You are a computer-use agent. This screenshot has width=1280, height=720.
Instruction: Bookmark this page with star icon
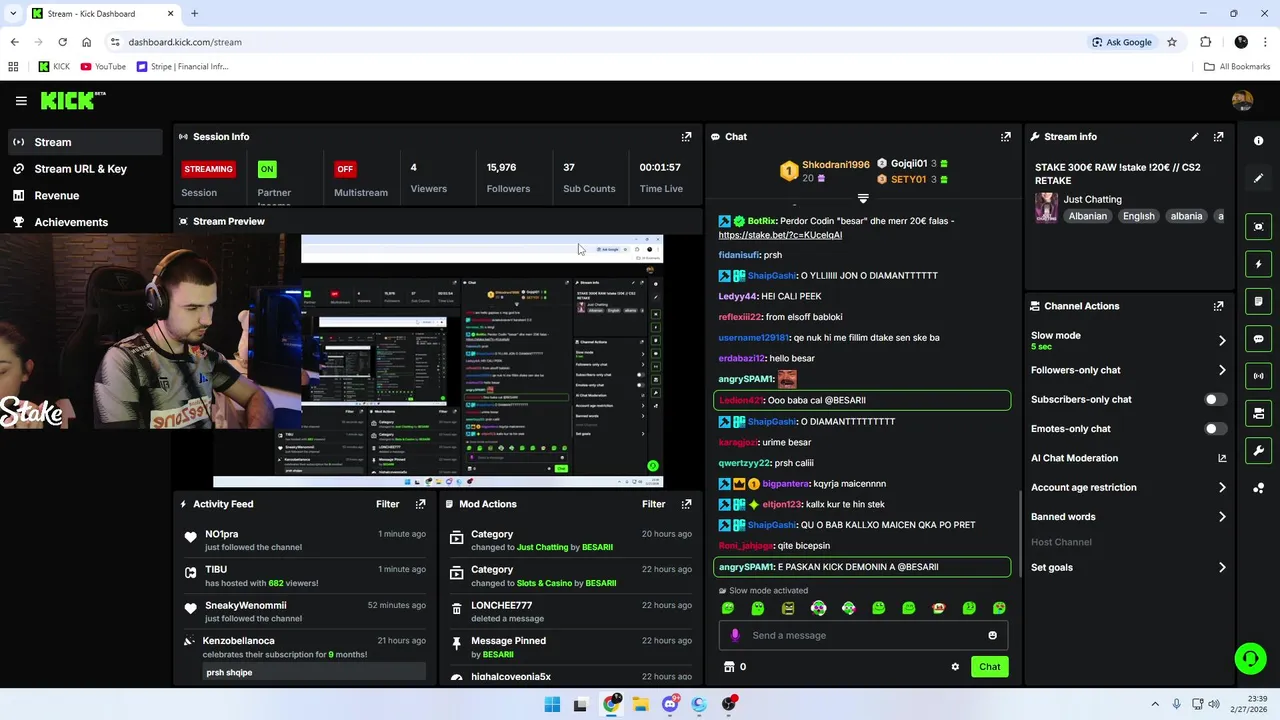(x=1172, y=42)
